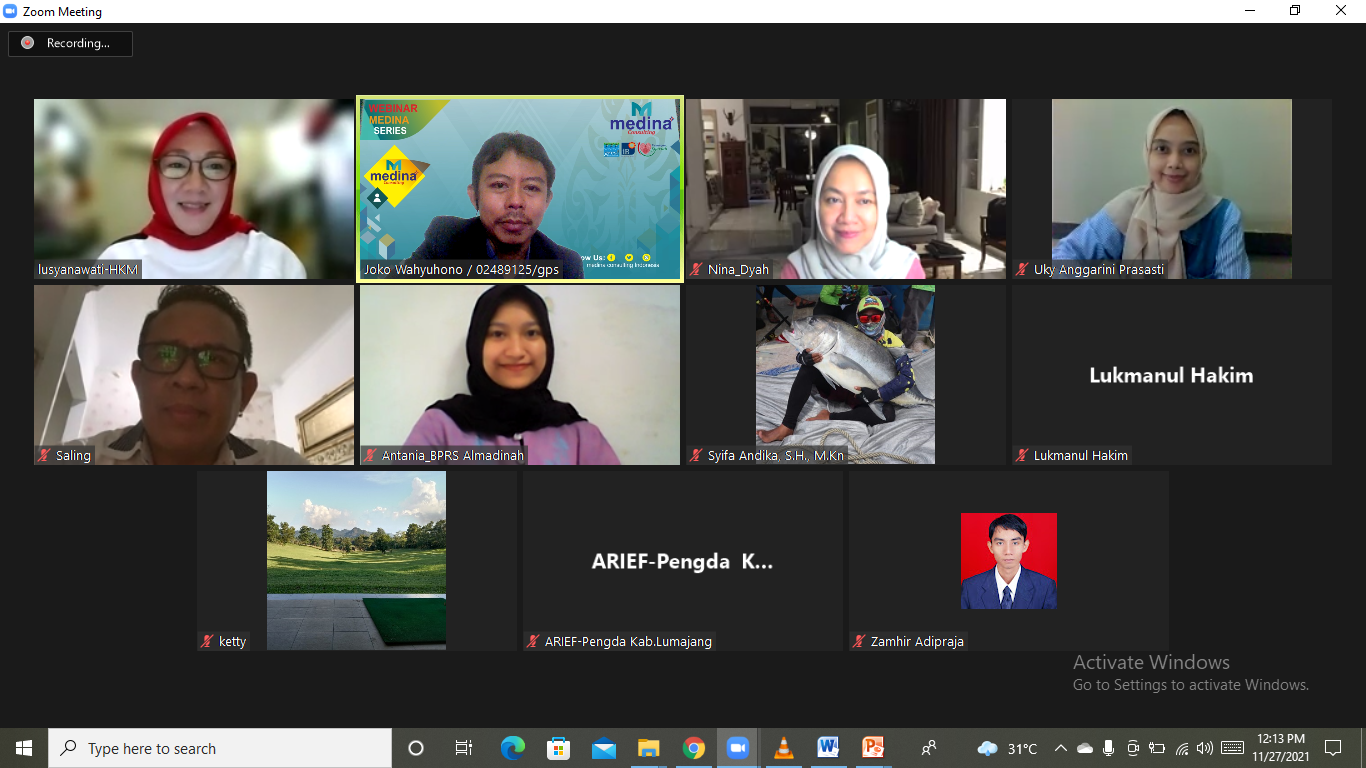This screenshot has width=1366, height=768.
Task: Click the Type here to search box
Action: [220, 748]
